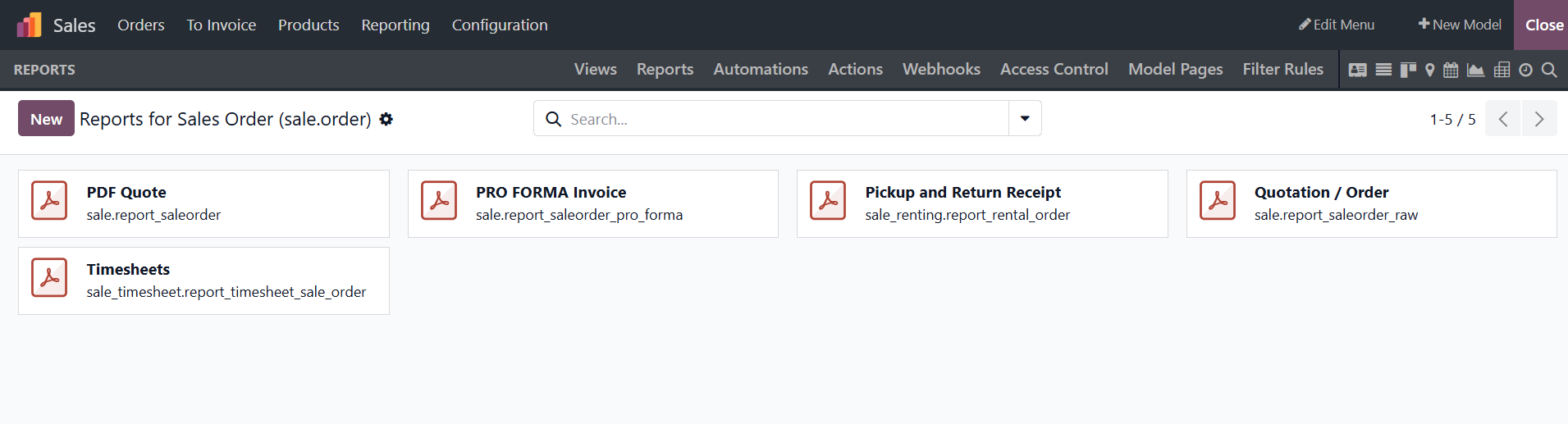Click the New report button
Image resolution: width=1568 pixels, height=424 pixels.
(46, 119)
